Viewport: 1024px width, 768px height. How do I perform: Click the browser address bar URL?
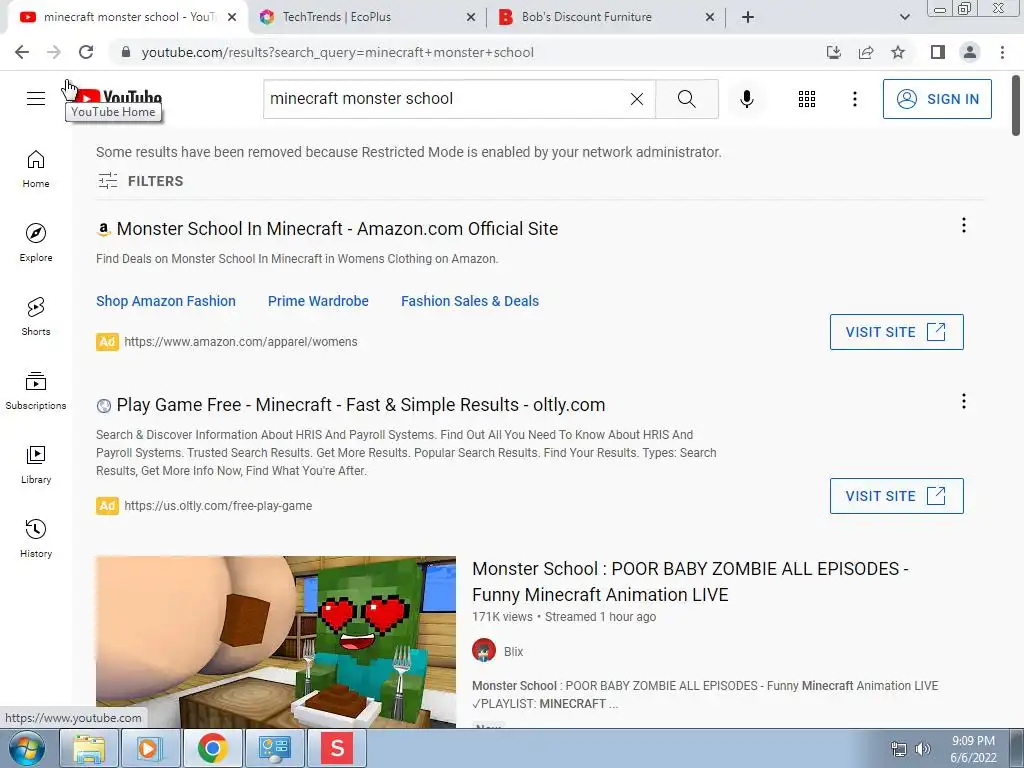coord(338,52)
